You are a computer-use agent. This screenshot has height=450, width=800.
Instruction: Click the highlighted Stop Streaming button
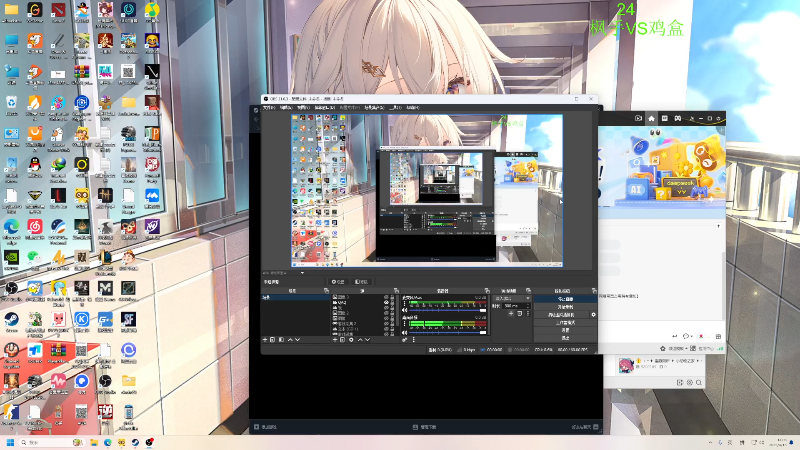565,298
